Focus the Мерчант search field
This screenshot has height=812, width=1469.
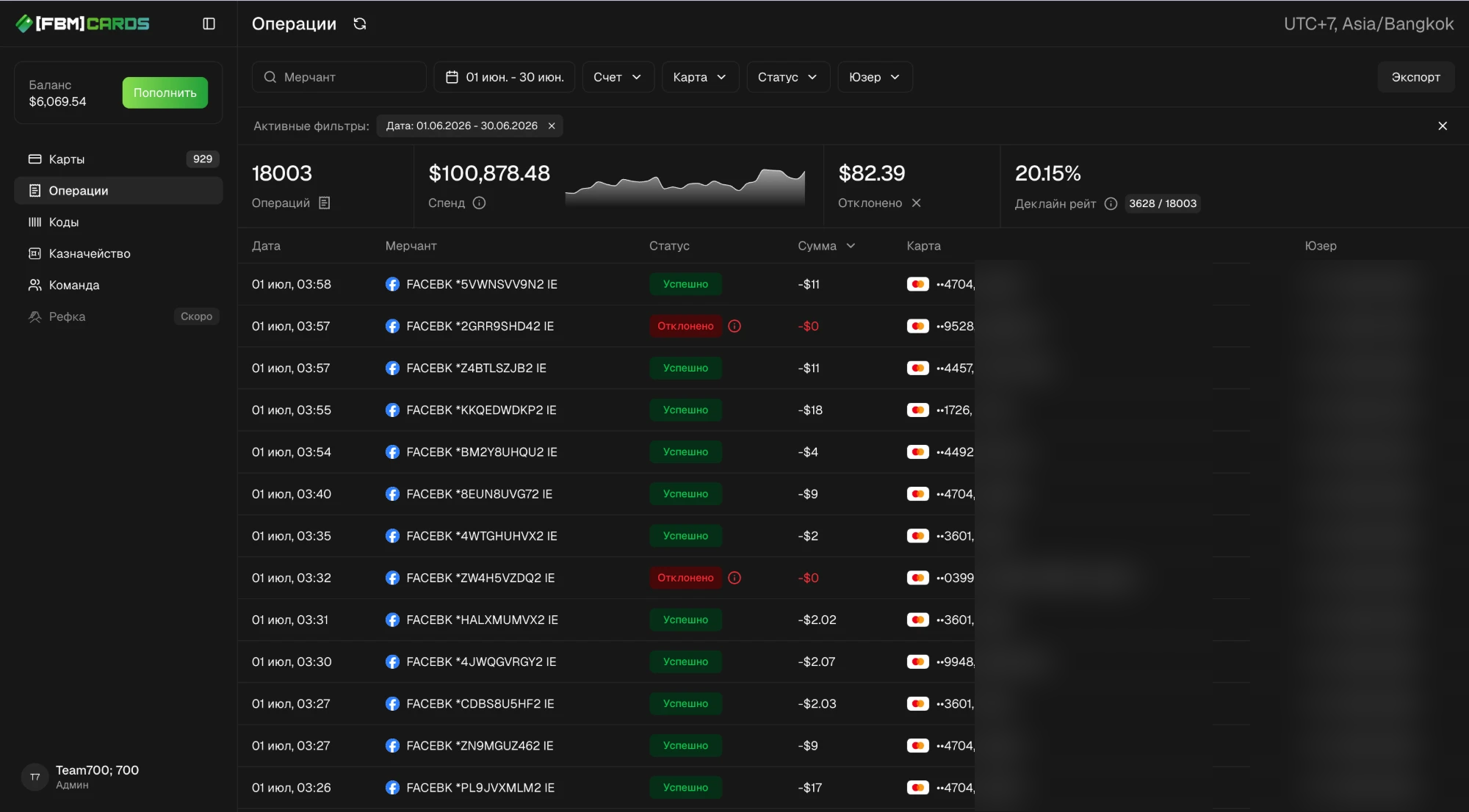pos(339,77)
